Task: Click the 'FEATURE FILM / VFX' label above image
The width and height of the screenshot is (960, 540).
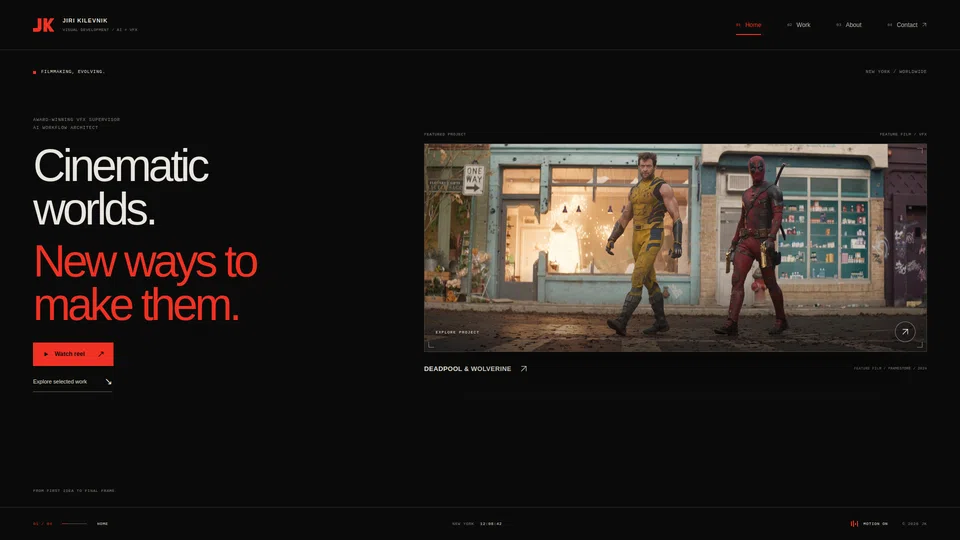Action: [903, 134]
